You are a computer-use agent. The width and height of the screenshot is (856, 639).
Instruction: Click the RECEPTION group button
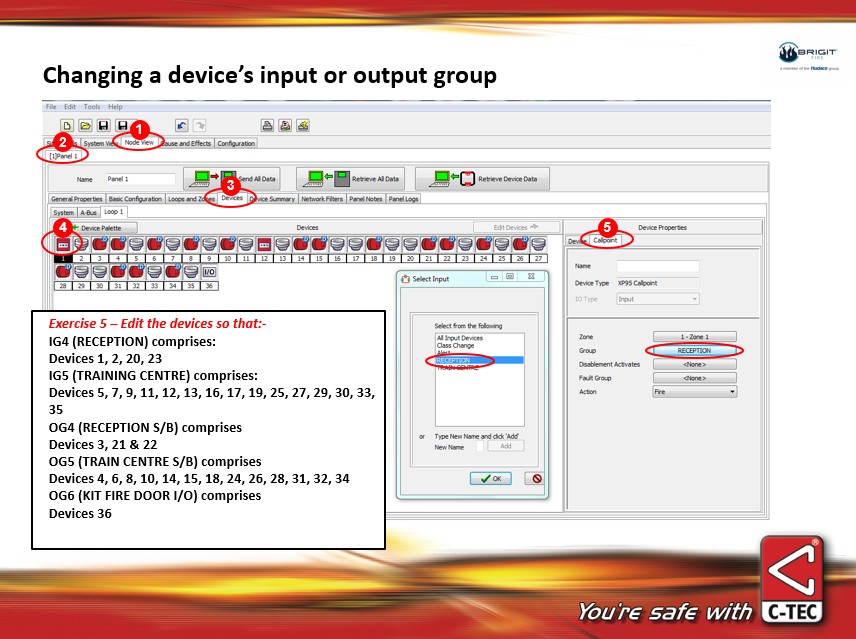tap(694, 351)
